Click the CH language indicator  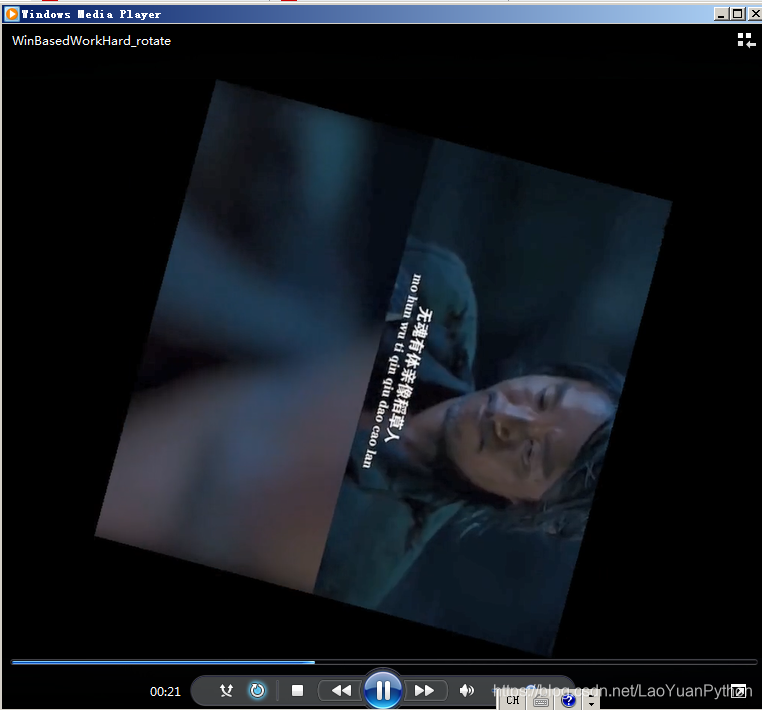[x=513, y=701]
